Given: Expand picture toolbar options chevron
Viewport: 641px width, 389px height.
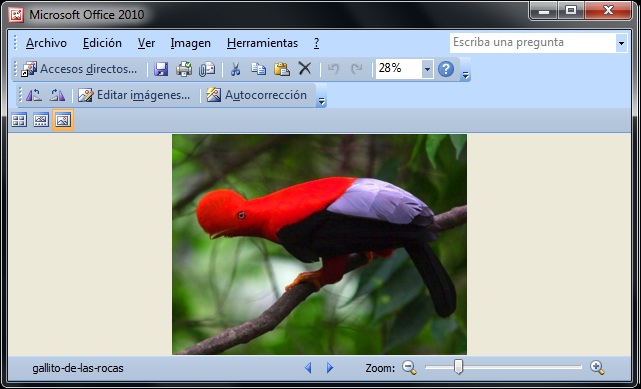Looking at the screenshot, I should point(322,96).
